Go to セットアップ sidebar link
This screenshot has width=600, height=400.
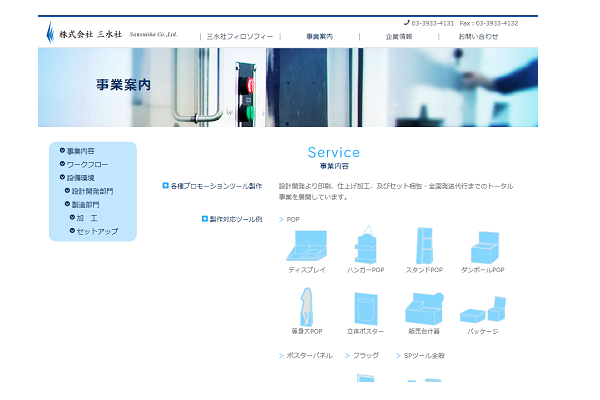click(x=97, y=231)
